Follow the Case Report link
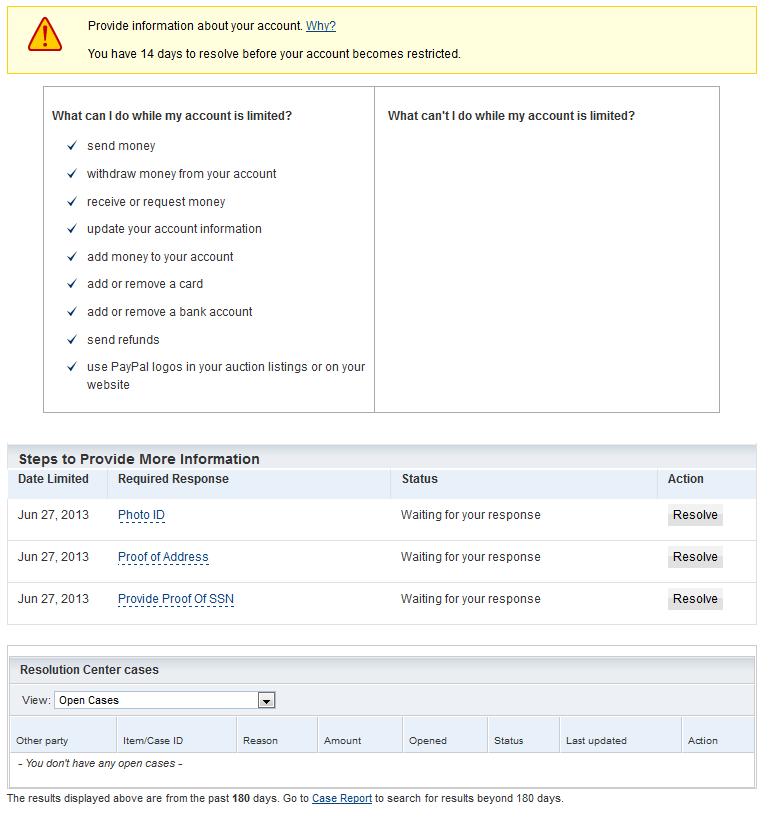The width and height of the screenshot is (765, 819). [341, 799]
